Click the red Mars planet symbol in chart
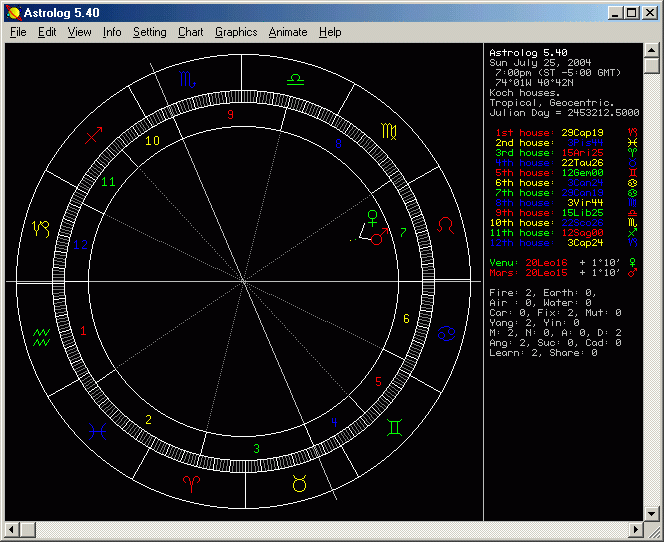Image resolution: width=664 pixels, height=542 pixels. (378, 238)
